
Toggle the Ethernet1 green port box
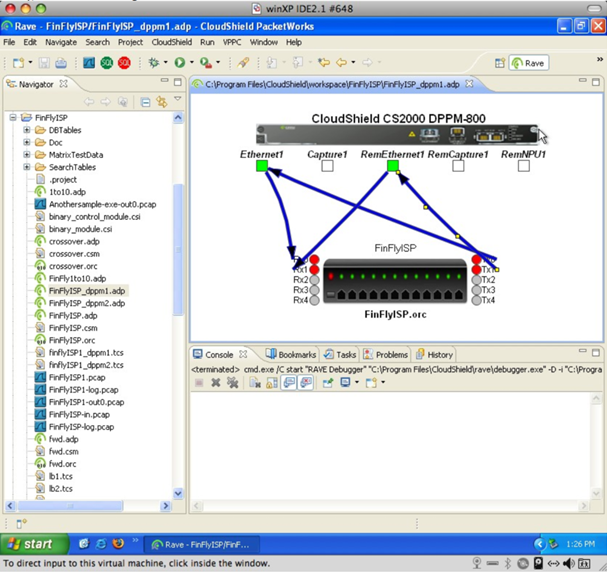[262, 166]
